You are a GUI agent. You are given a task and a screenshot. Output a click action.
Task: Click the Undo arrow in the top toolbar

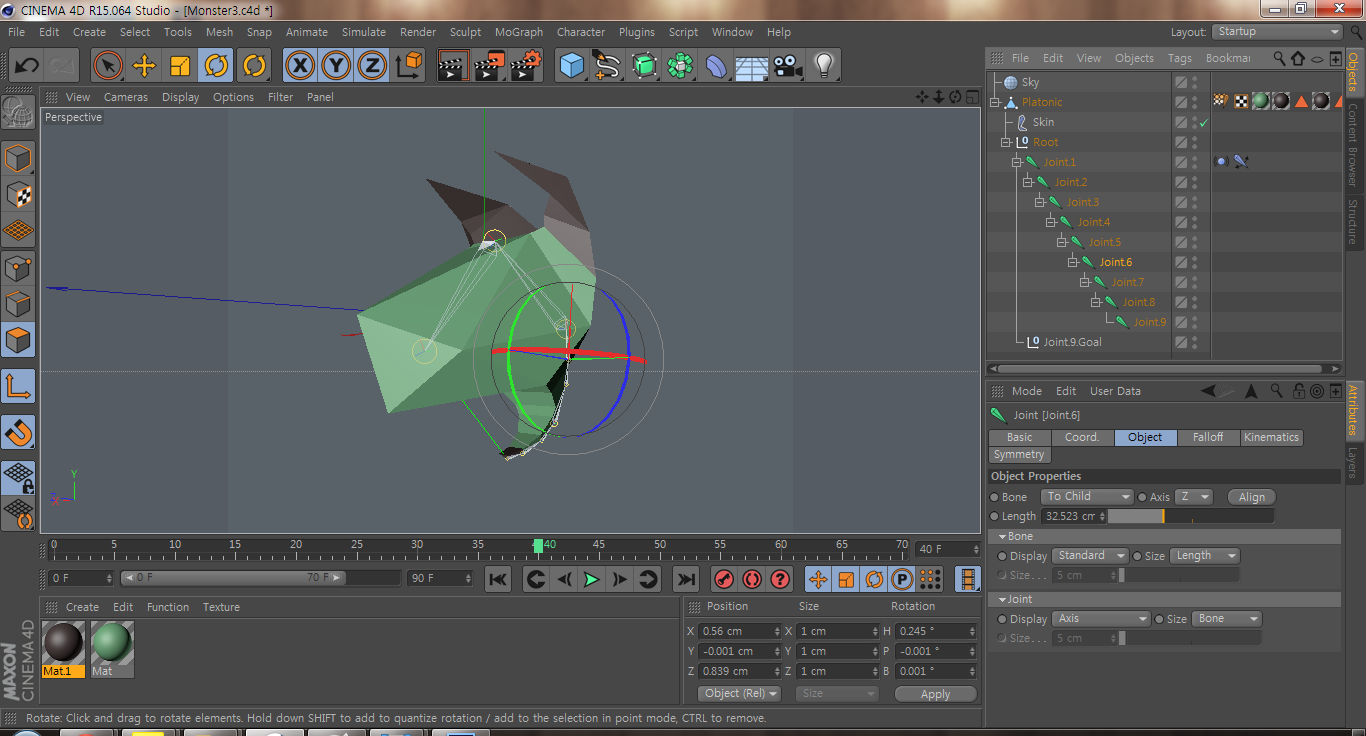27,66
